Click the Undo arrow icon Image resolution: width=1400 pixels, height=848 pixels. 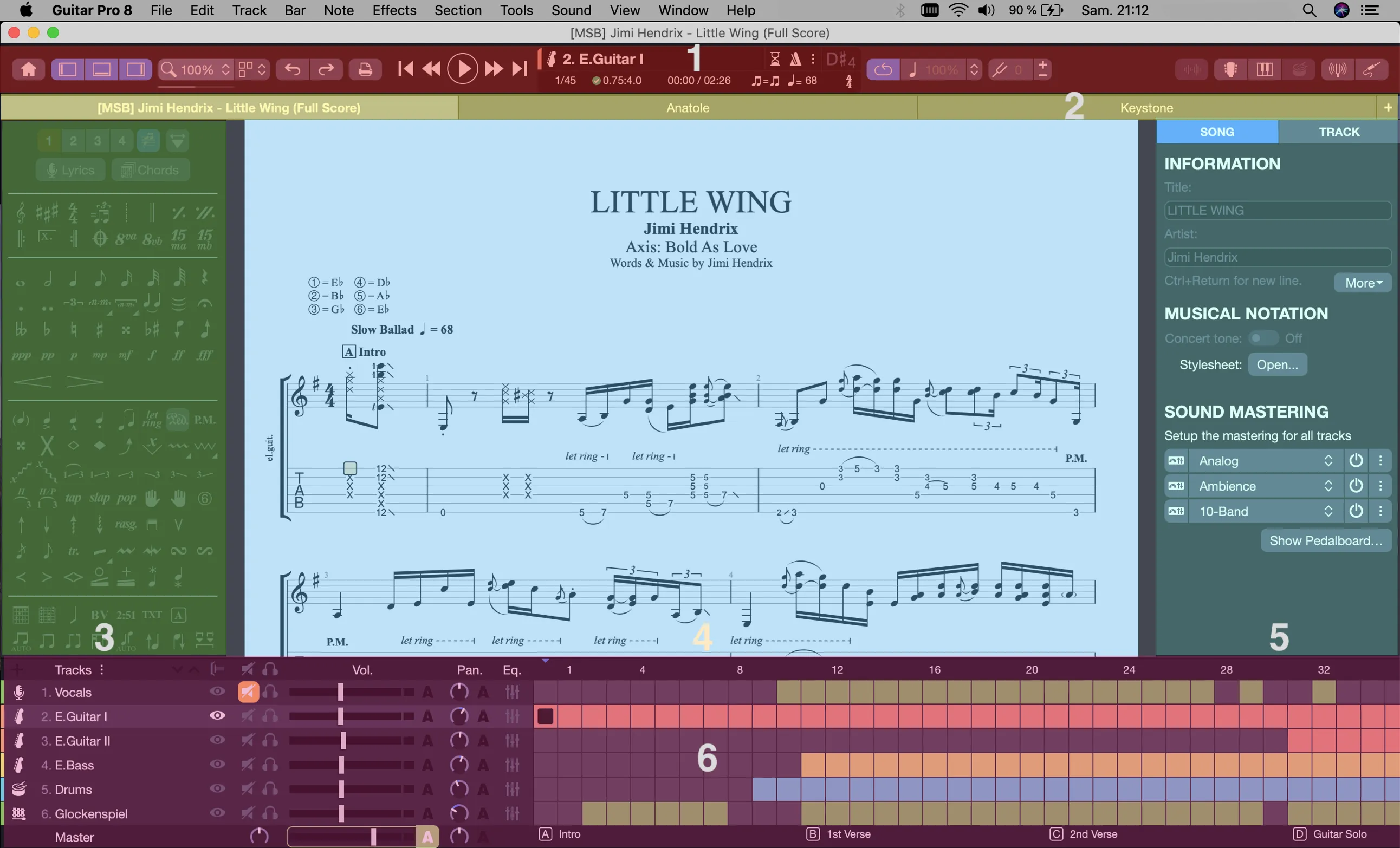pyautogui.click(x=293, y=69)
